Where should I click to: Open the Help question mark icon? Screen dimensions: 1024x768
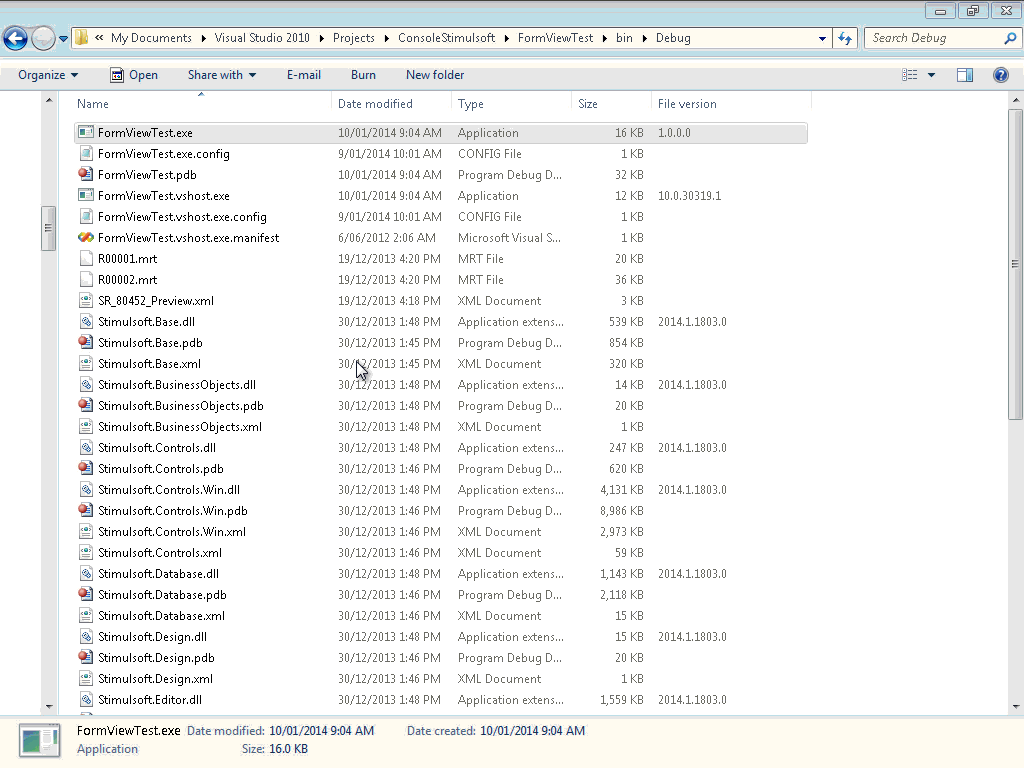tap(1000, 75)
